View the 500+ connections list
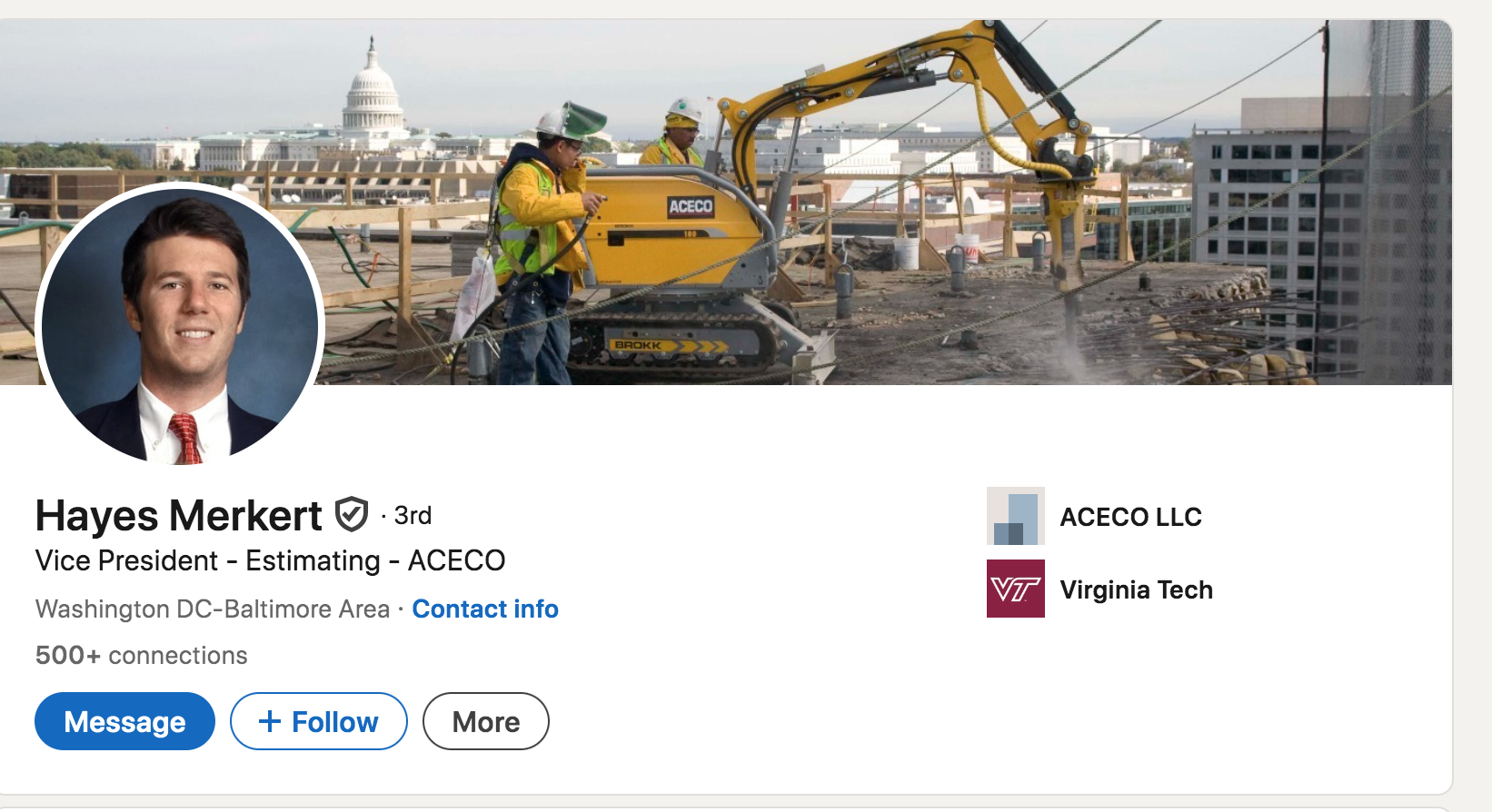Image resolution: width=1492 pixels, height=812 pixels. (x=141, y=655)
